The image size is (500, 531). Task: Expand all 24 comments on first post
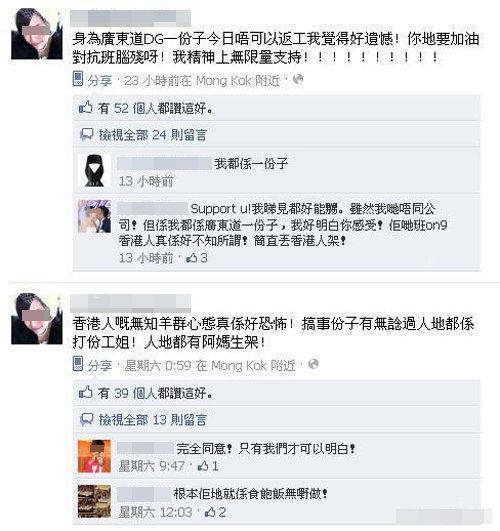(x=152, y=135)
